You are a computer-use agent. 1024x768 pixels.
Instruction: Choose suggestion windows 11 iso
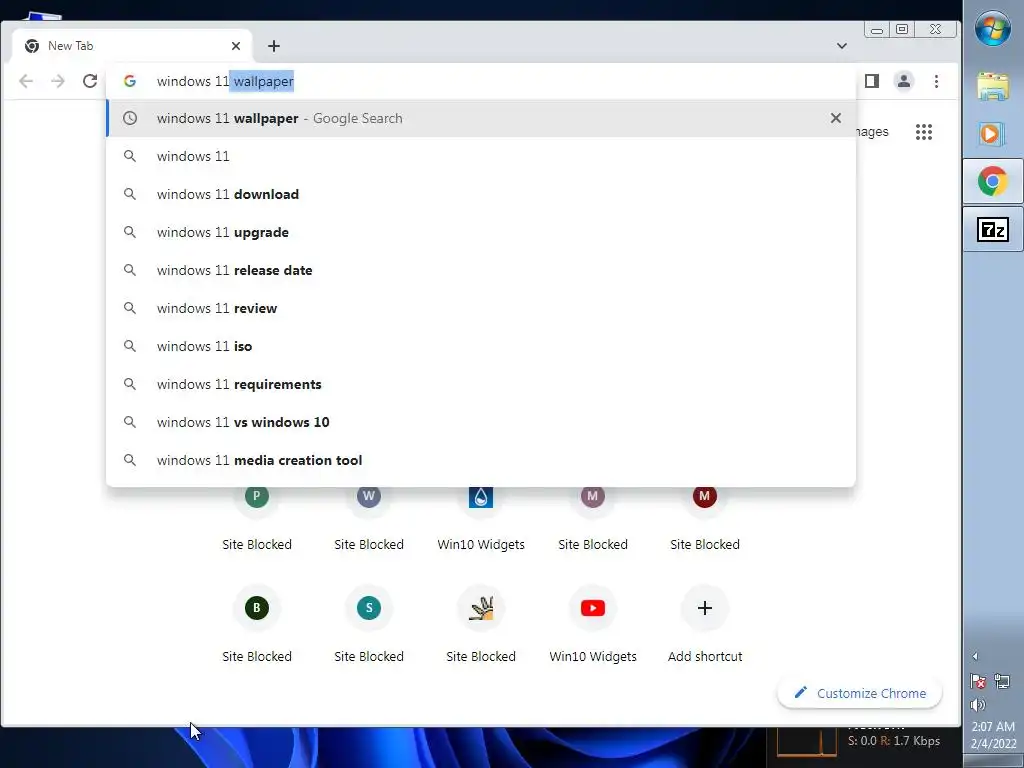tap(481, 345)
